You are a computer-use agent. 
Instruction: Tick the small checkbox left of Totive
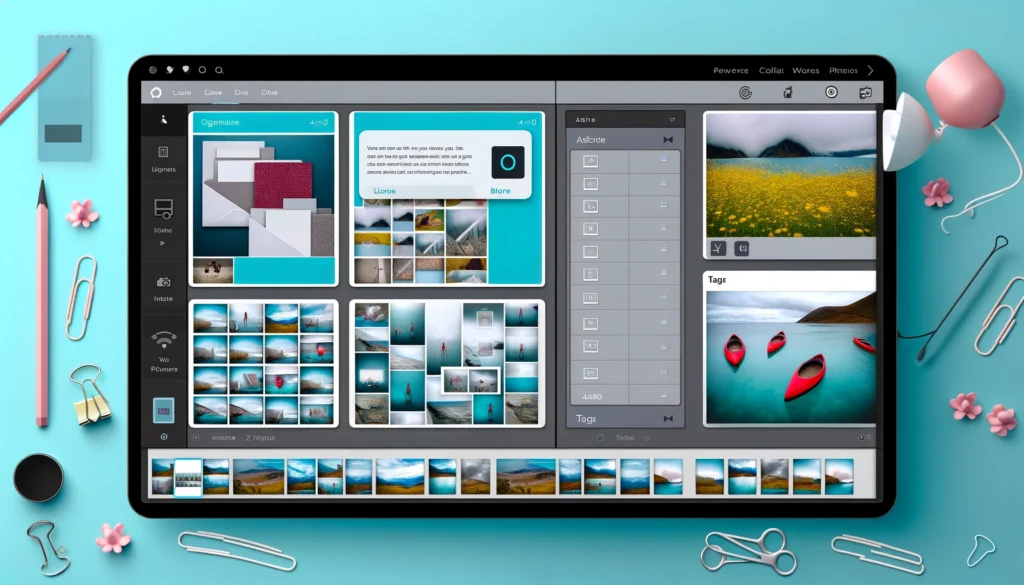(x=600, y=438)
